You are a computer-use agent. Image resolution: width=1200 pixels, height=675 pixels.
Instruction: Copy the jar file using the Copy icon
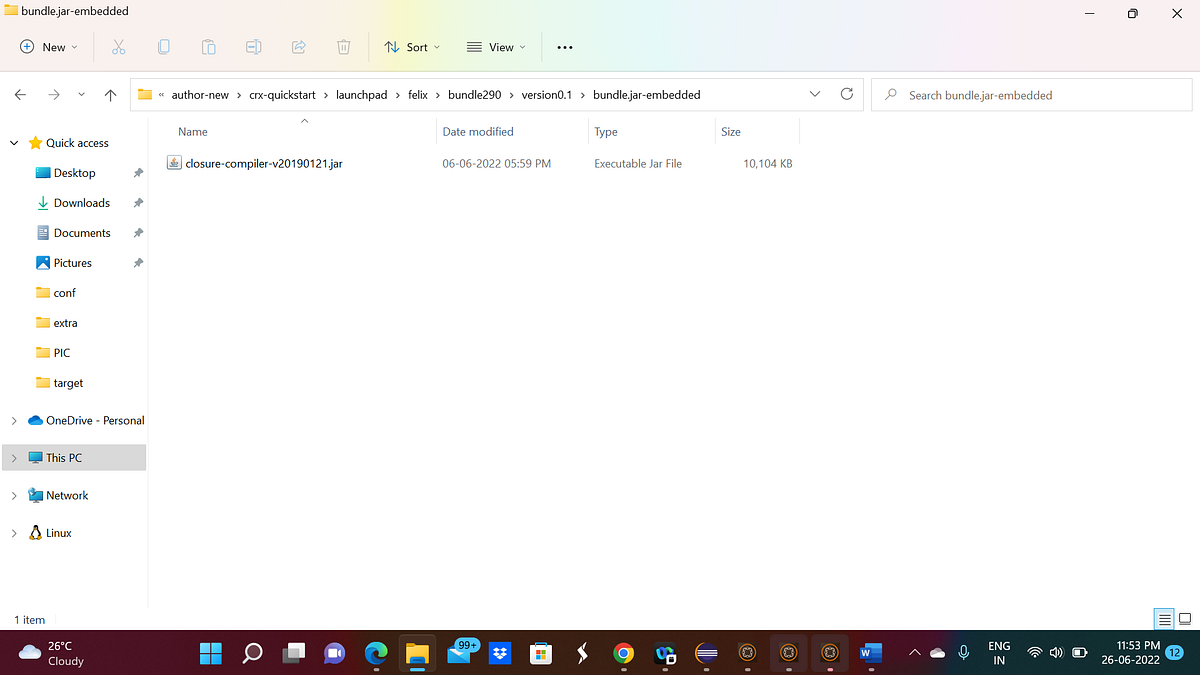coord(163,47)
